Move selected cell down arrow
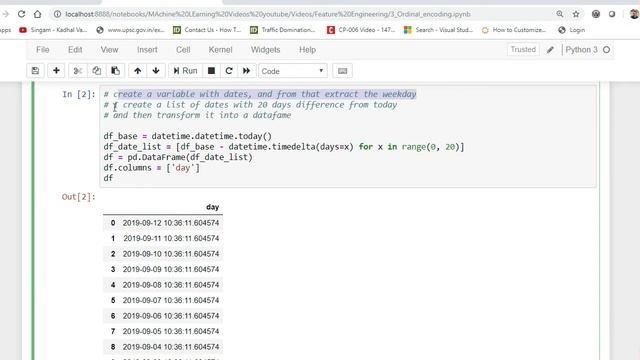 (x=156, y=71)
